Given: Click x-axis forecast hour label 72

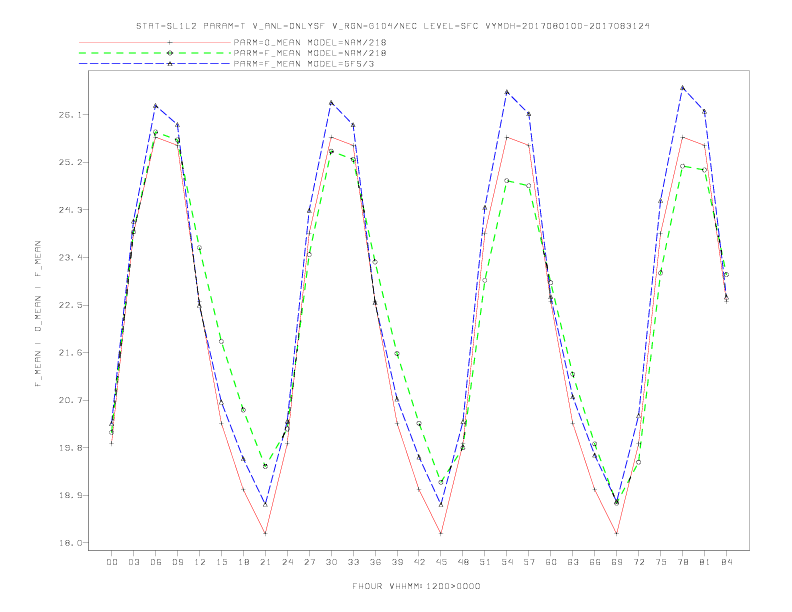Looking at the screenshot, I should (639, 562).
